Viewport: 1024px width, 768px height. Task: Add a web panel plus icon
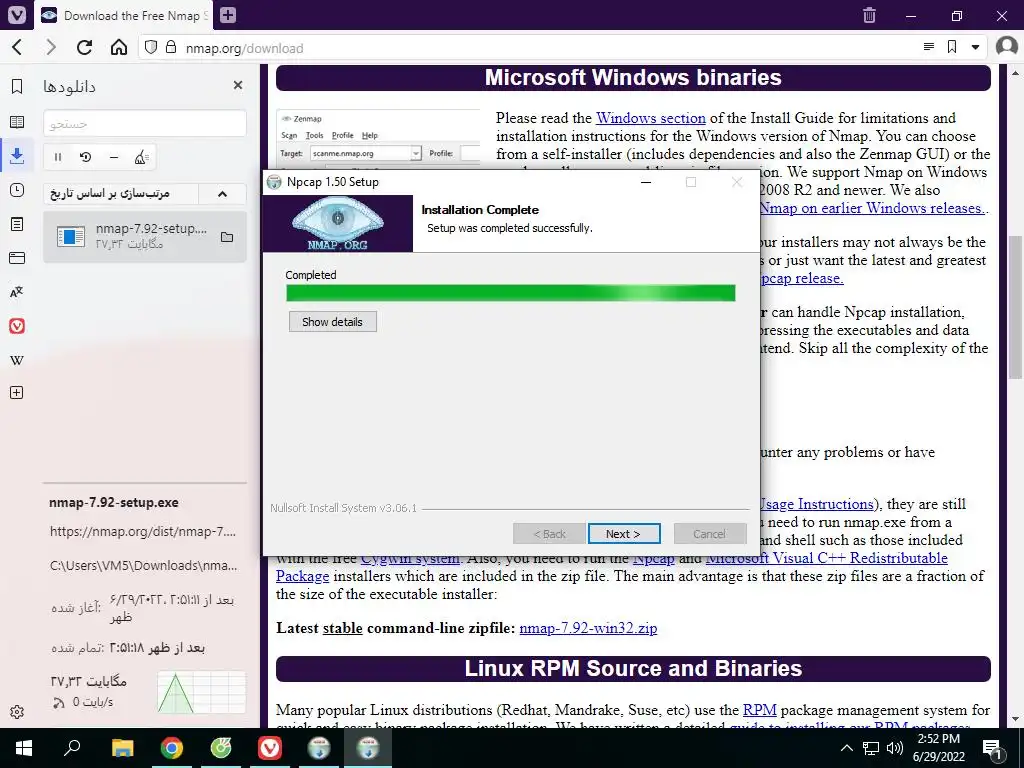pos(17,392)
